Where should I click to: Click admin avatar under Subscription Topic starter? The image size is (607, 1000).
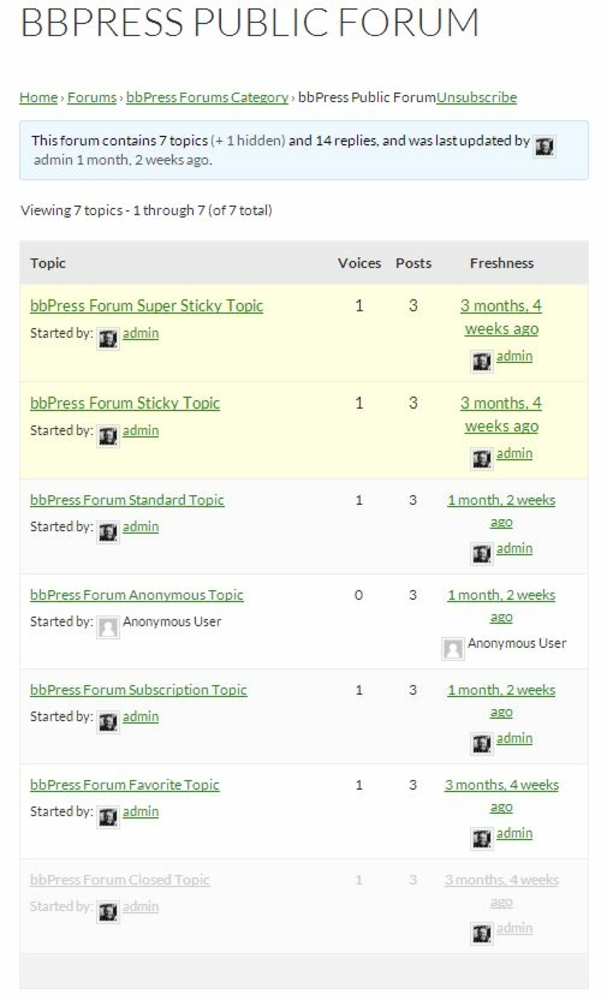click(x=108, y=723)
